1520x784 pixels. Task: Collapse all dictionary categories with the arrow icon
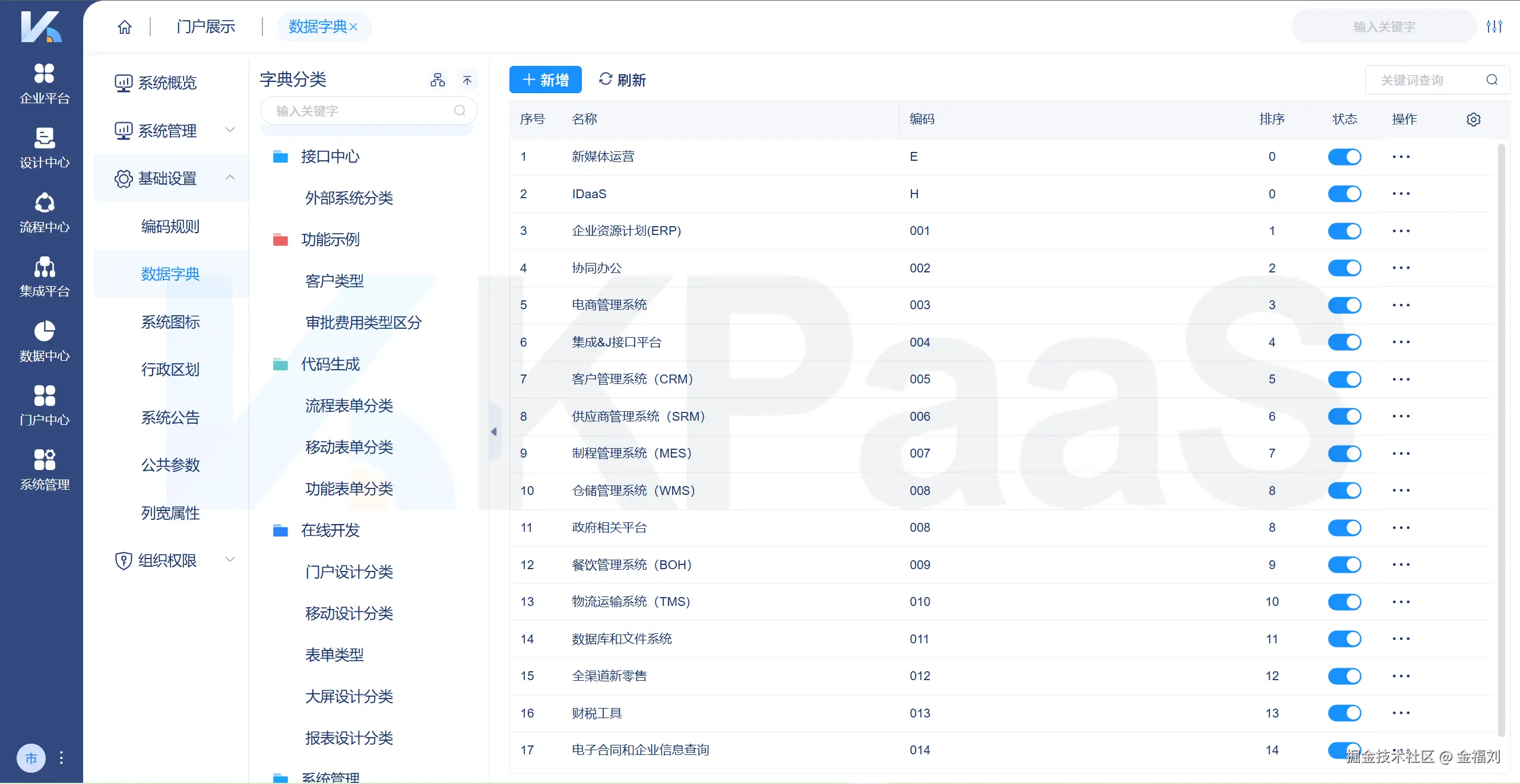[x=467, y=80]
